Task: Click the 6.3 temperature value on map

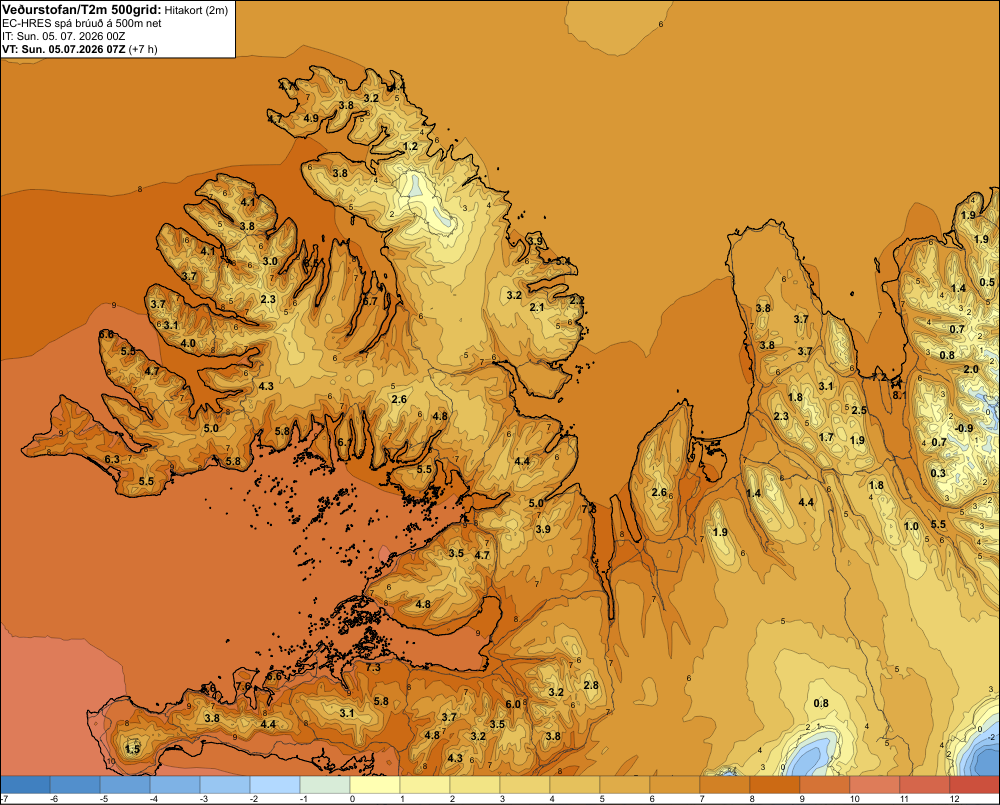Action: click(x=112, y=459)
